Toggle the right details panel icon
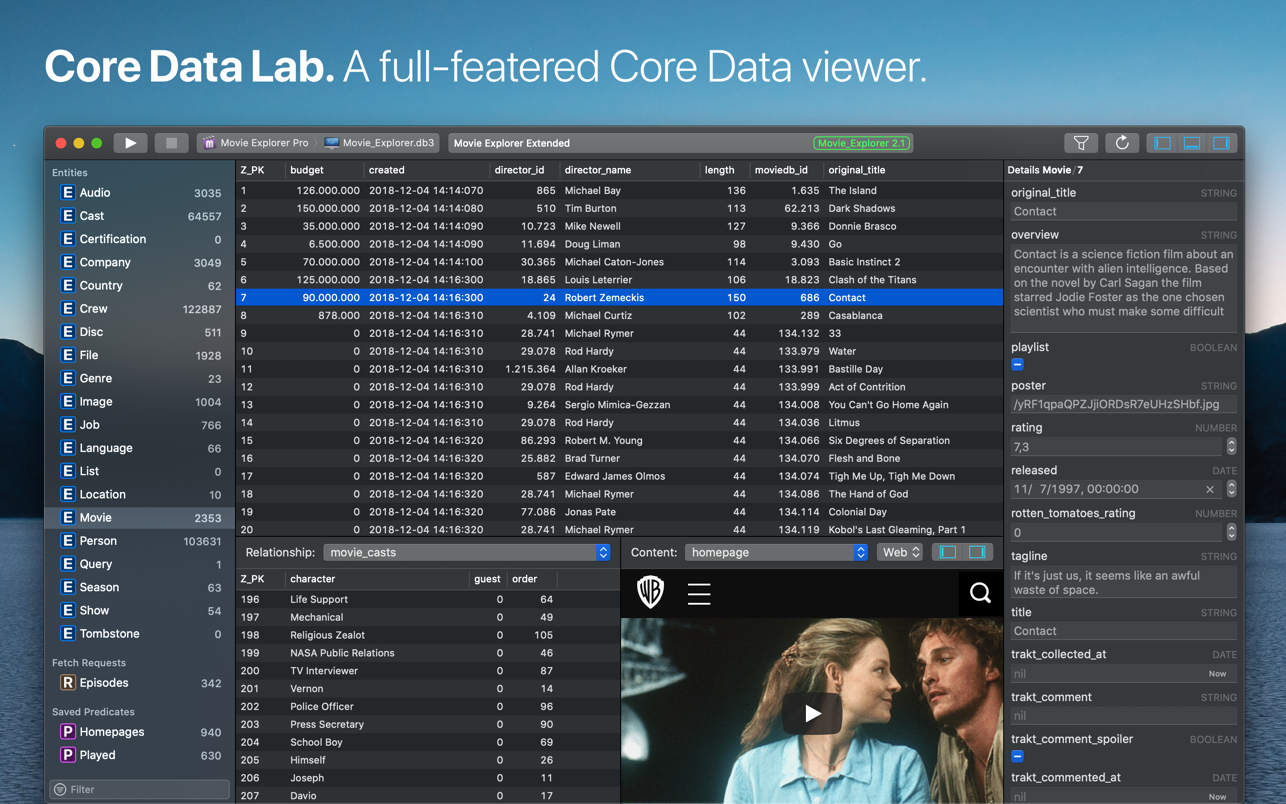The image size is (1286, 804). (x=1221, y=143)
